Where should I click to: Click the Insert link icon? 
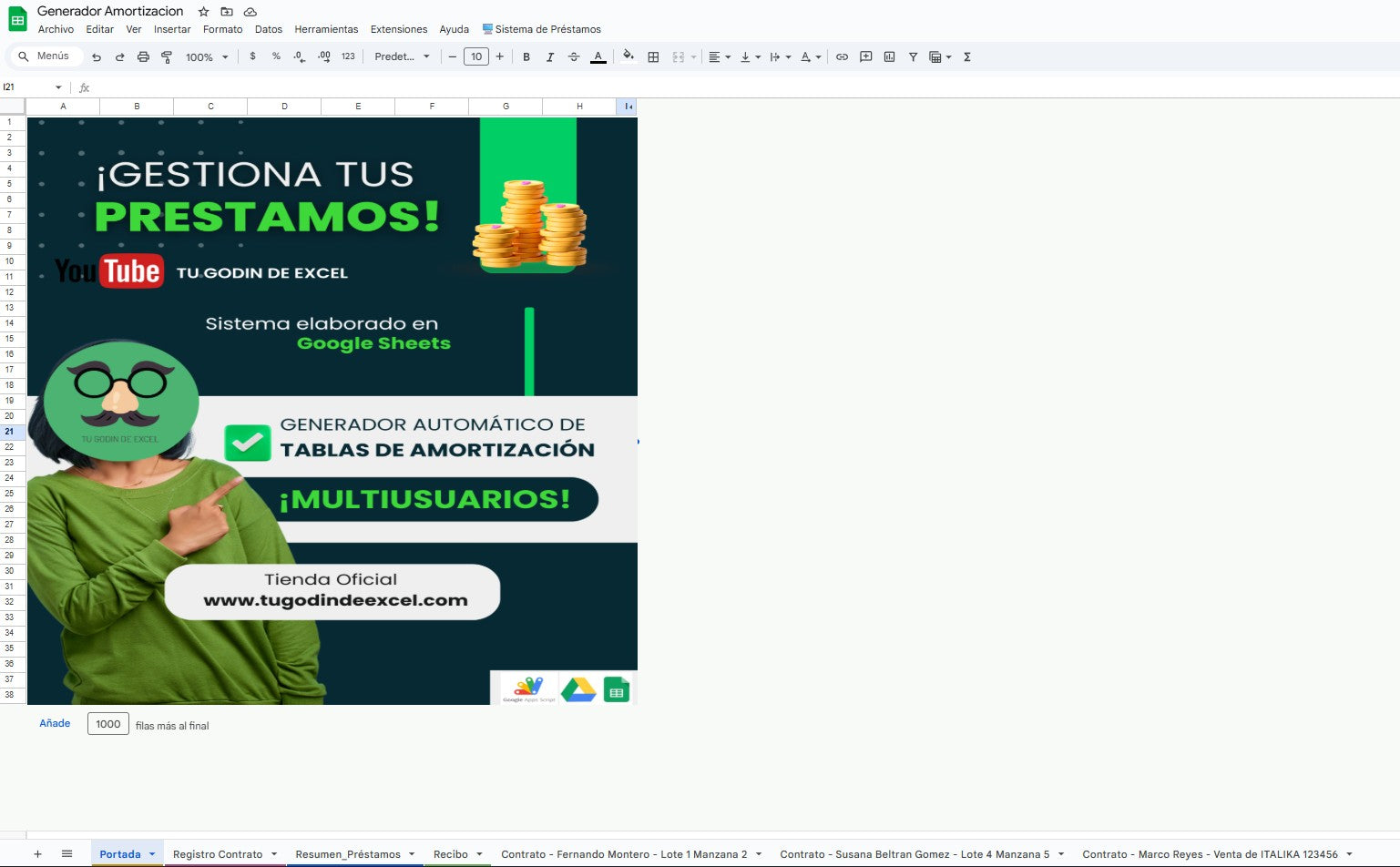[x=842, y=57]
